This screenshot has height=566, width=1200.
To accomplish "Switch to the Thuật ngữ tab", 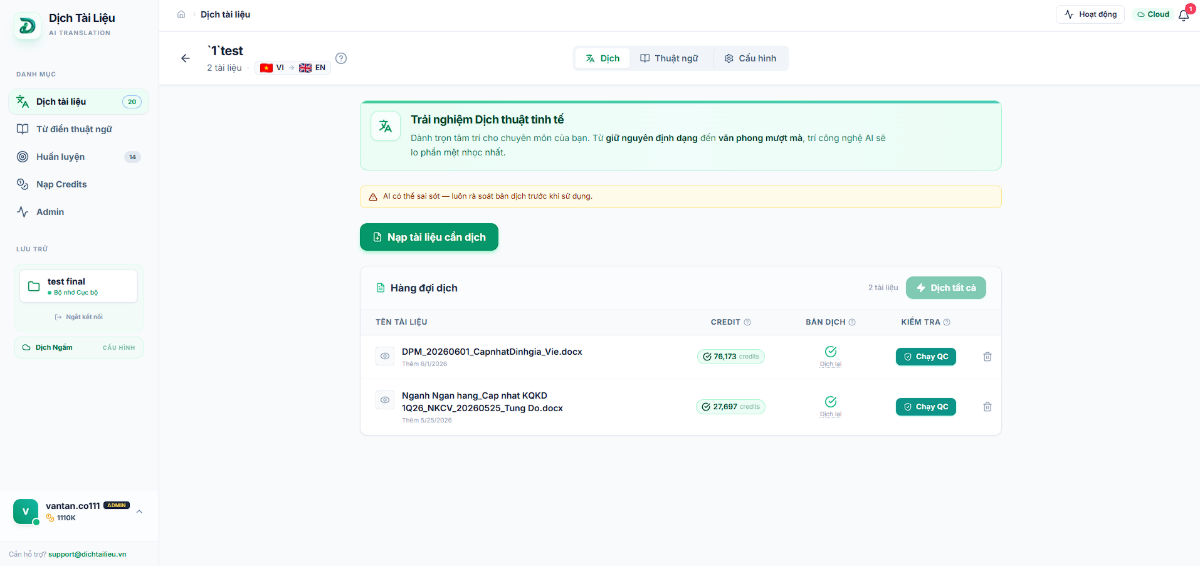I will point(669,58).
